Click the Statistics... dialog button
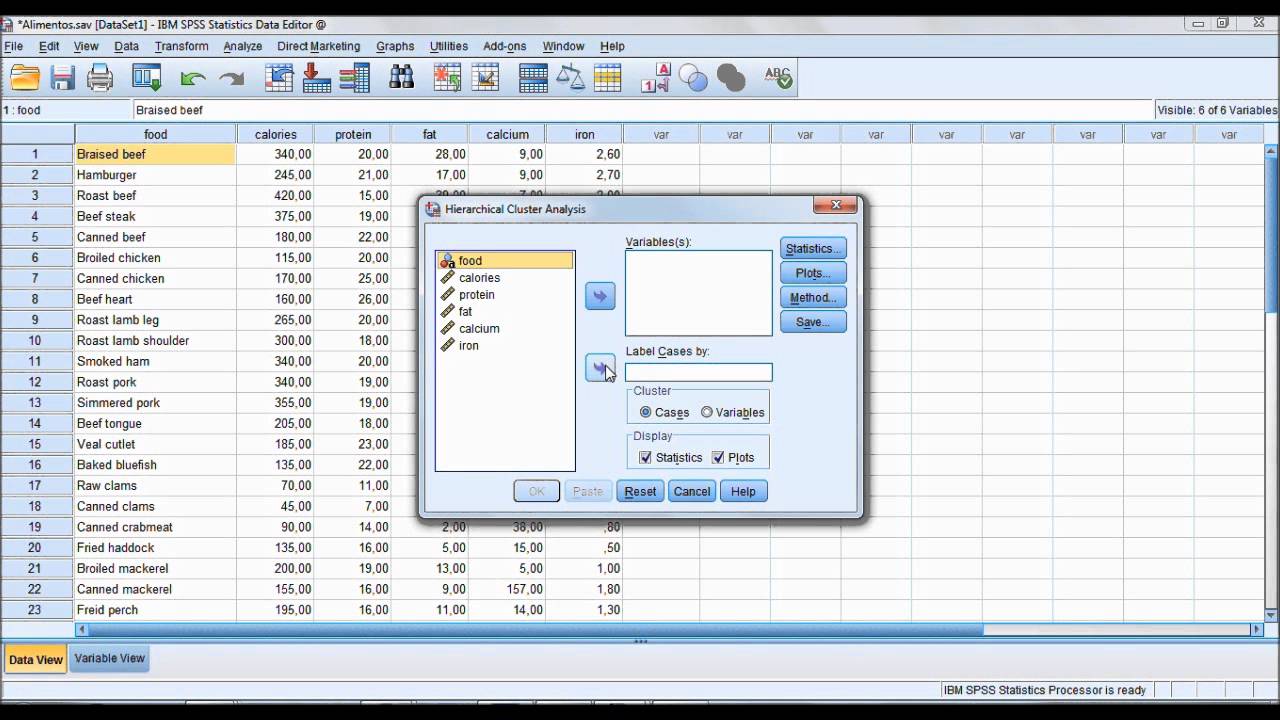 pyautogui.click(x=813, y=249)
